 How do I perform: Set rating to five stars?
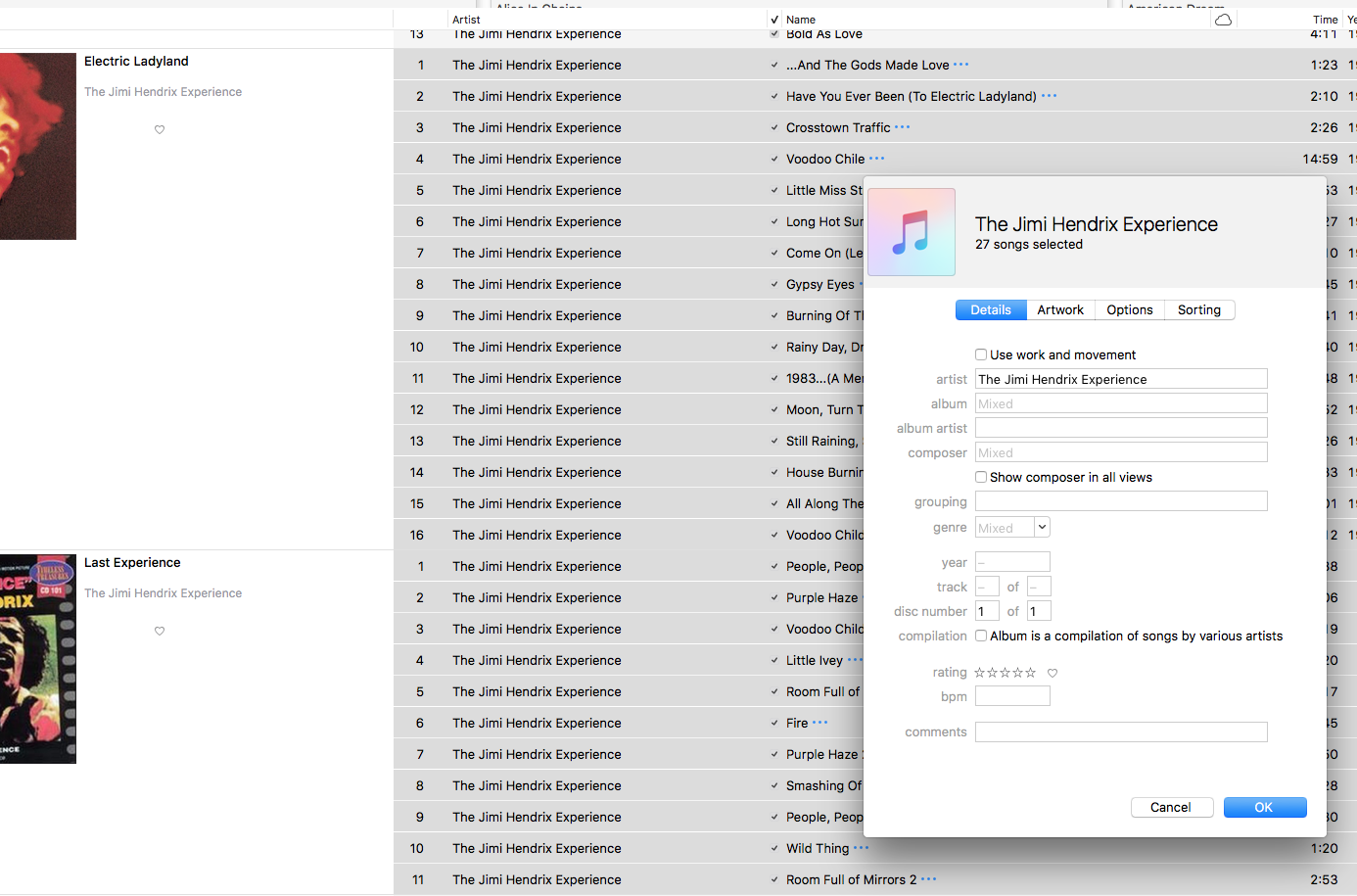pyautogui.click(x=1030, y=673)
